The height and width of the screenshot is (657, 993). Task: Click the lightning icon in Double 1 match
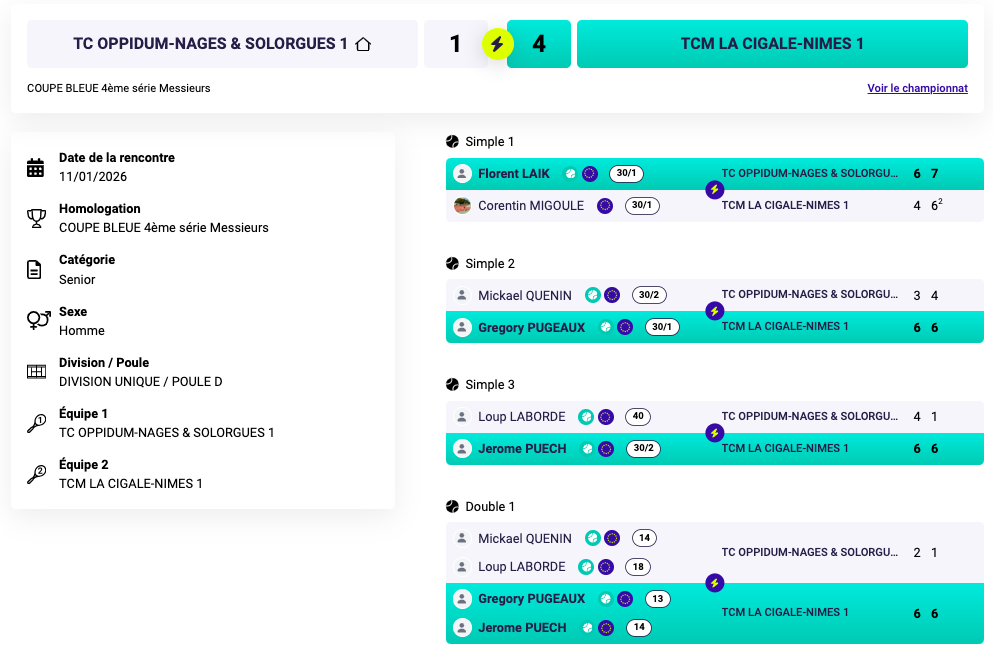(714, 583)
